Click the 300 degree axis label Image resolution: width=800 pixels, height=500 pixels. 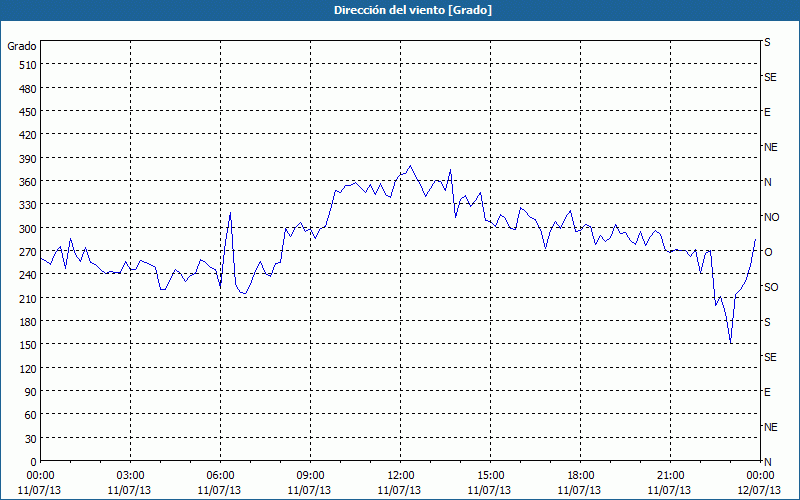[x=28, y=229]
